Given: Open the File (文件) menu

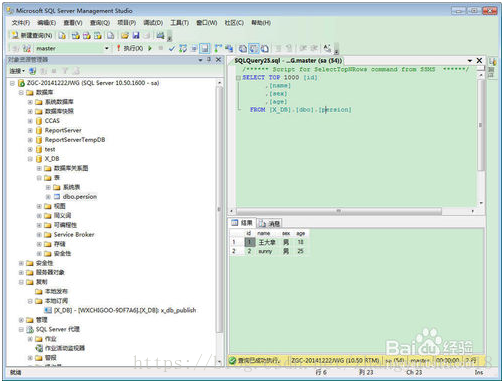Looking at the screenshot, I should pos(21,23).
